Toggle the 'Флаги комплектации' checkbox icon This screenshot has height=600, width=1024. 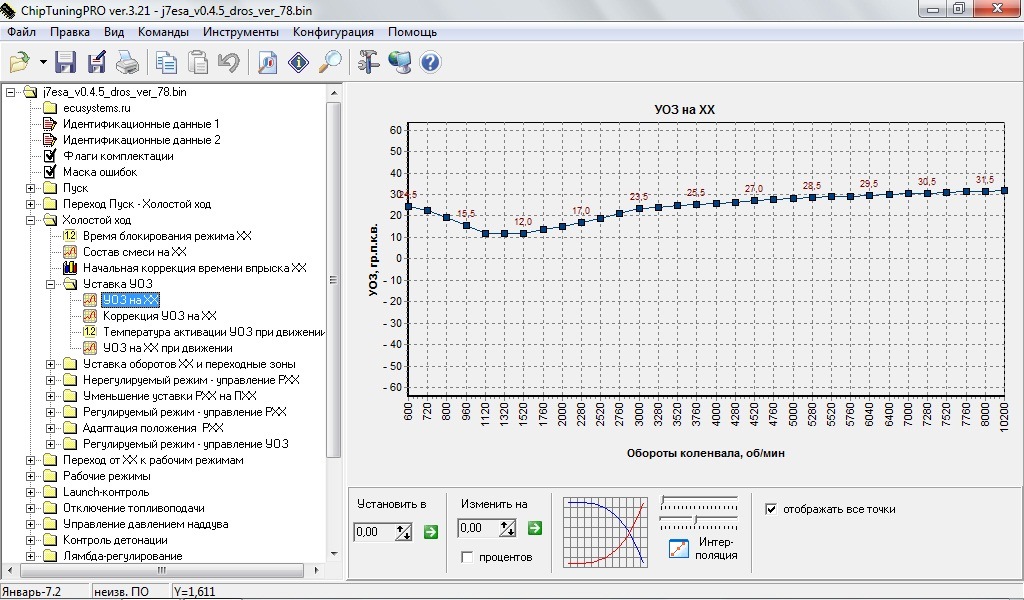point(50,155)
